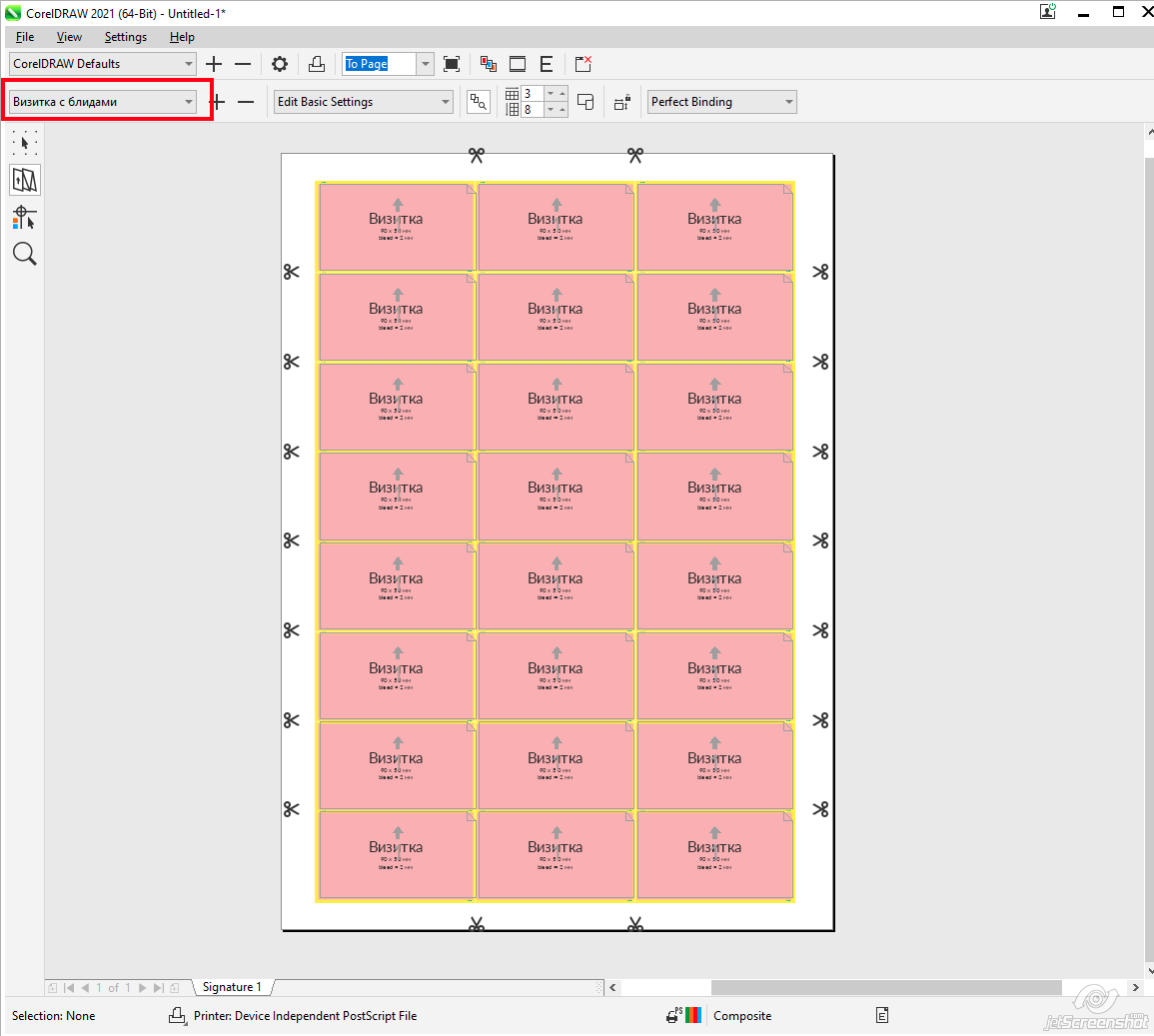Screen dimensions: 1154x1036
Task: Increase the pages across value of 3
Action: tap(563, 94)
